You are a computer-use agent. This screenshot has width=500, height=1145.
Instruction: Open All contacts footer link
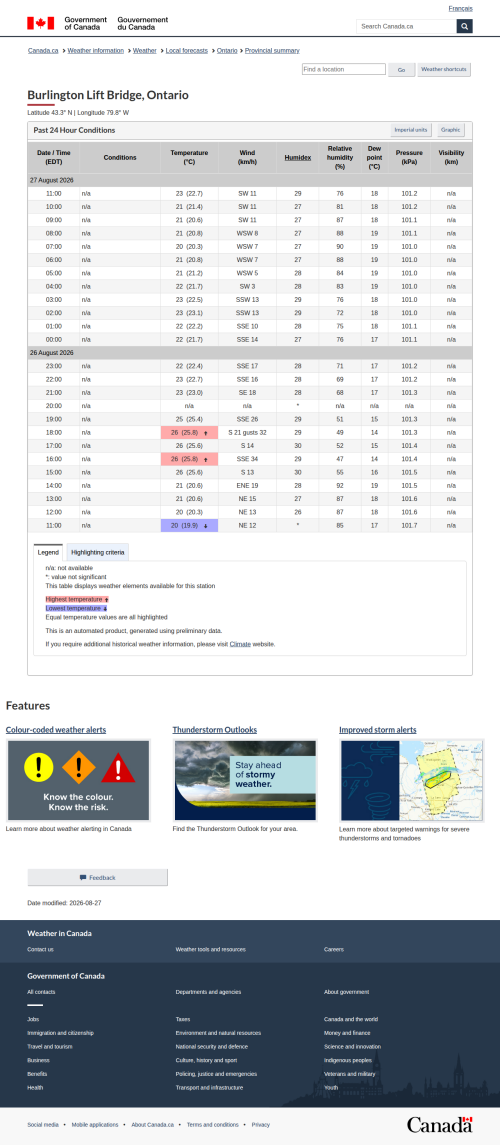pyautogui.click(x=41, y=992)
